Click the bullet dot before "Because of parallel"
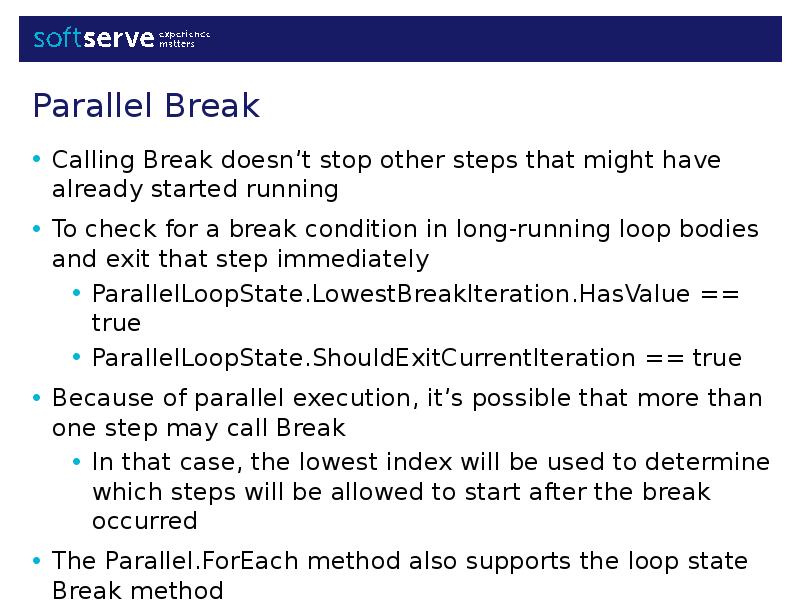 tap(37, 398)
